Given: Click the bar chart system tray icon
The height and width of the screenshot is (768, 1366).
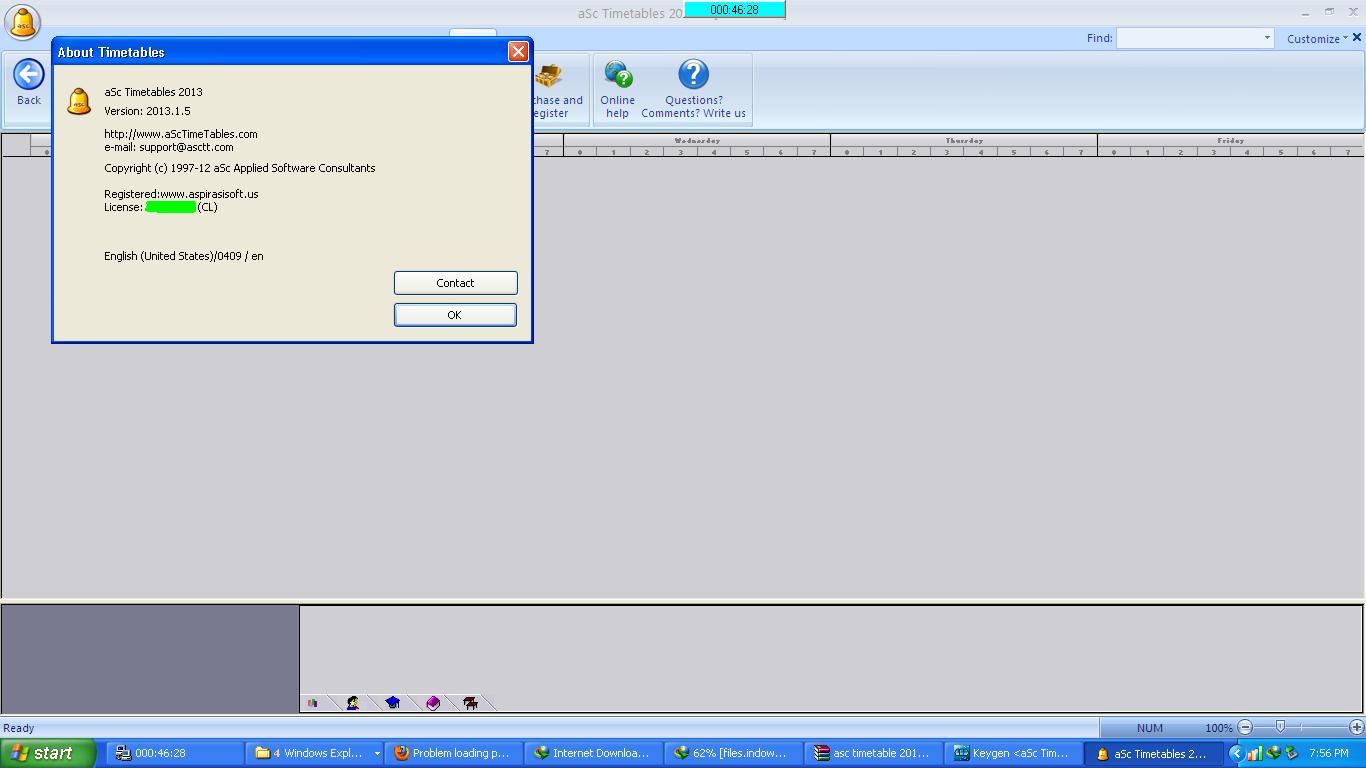Looking at the screenshot, I should pyautogui.click(x=1254, y=753).
